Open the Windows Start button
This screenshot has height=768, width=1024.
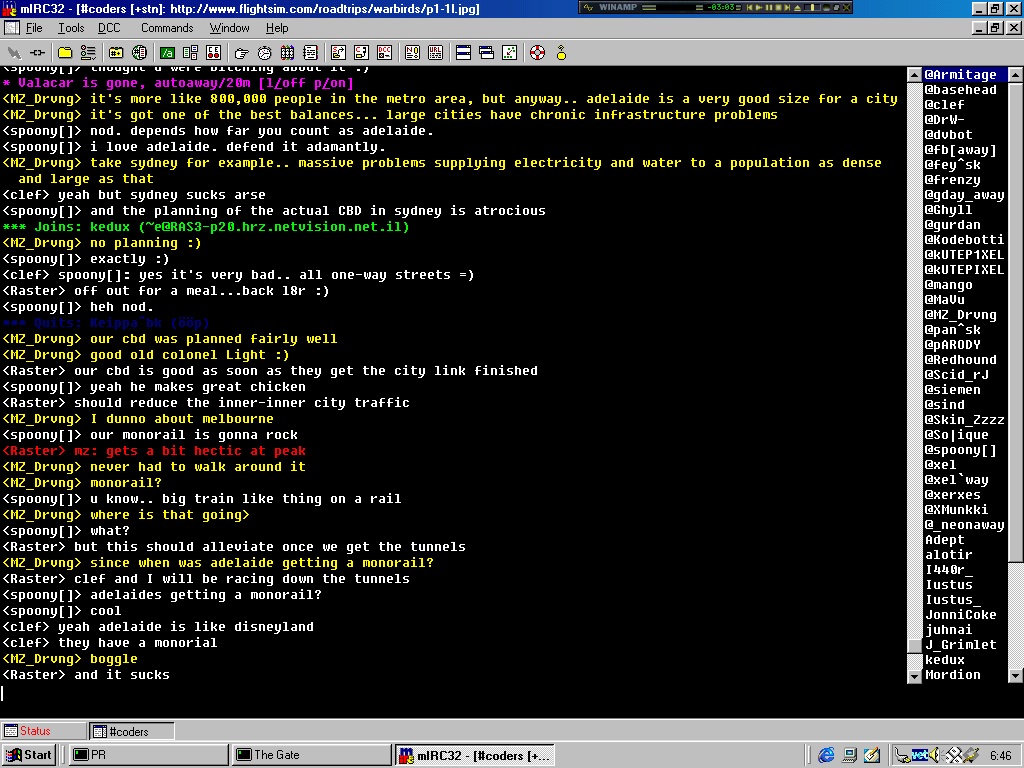(29, 755)
